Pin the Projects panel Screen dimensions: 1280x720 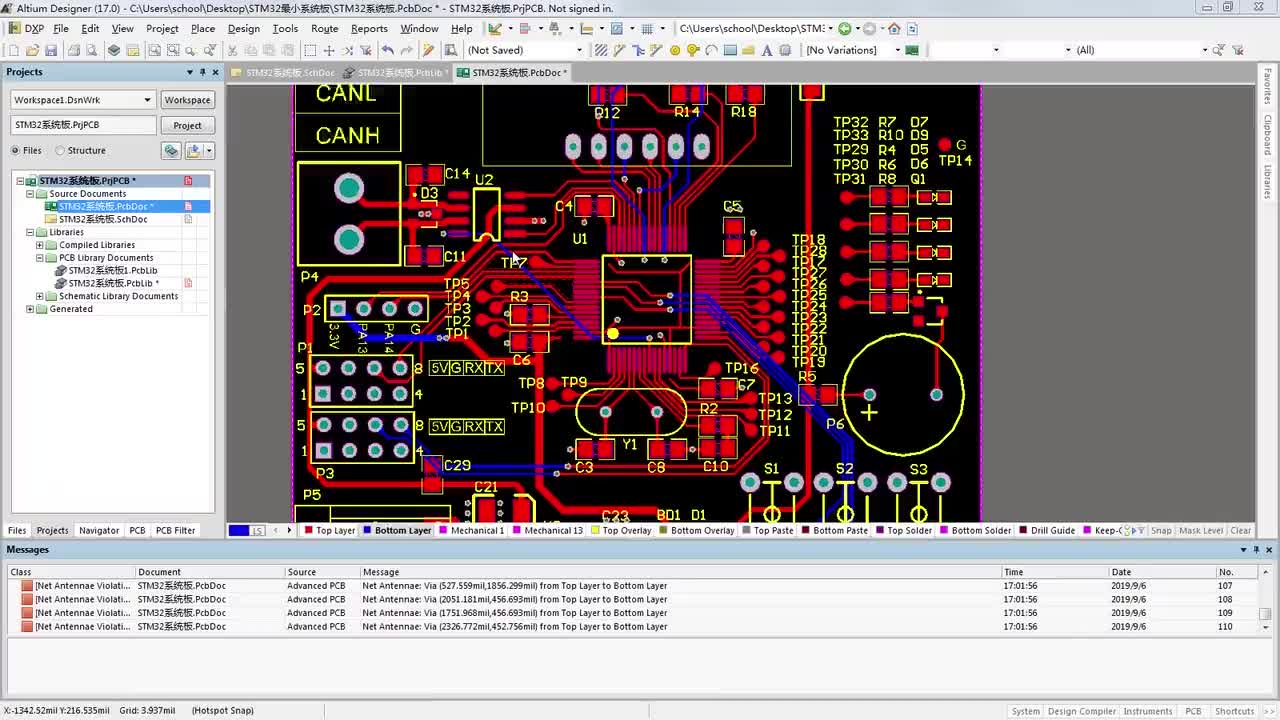[202, 72]
